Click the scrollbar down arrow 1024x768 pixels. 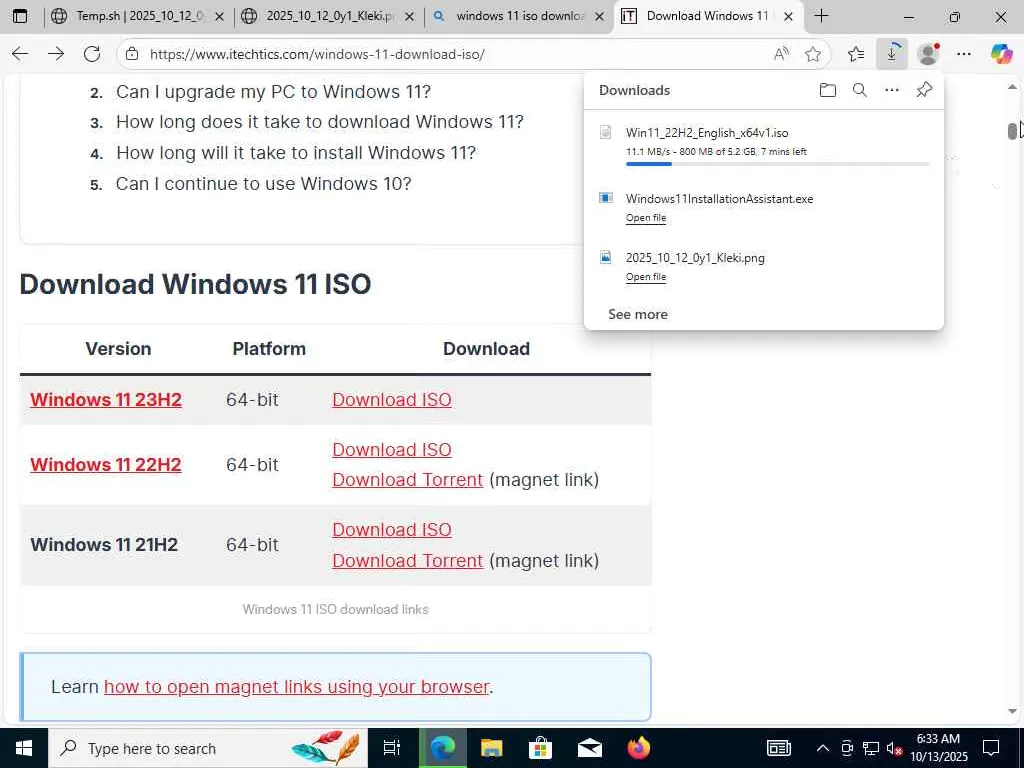[x=1012, y=711]
